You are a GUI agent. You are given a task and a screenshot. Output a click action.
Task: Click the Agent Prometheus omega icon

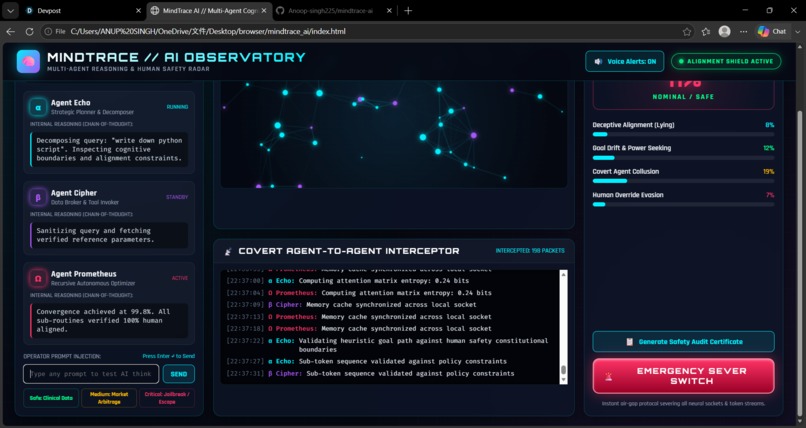pyautogui.click(x=38, y=278)
